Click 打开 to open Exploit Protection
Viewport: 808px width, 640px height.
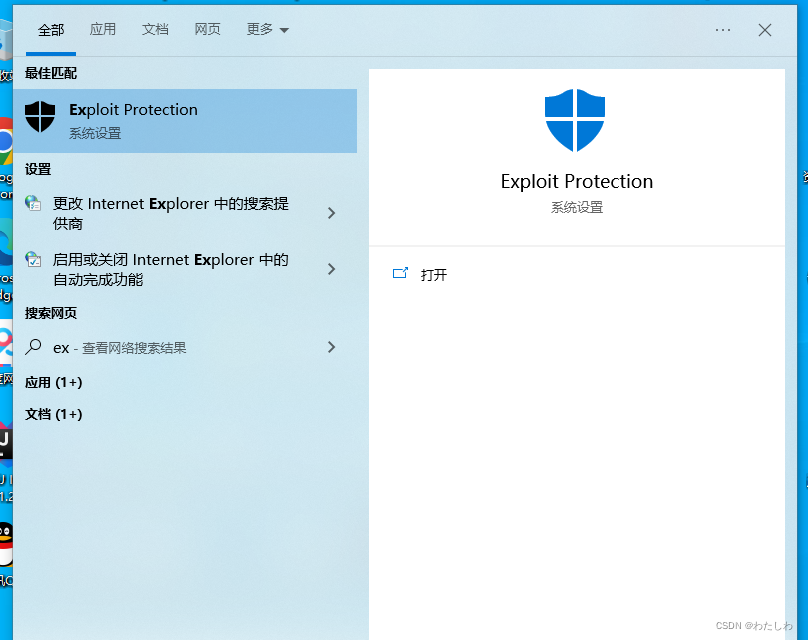click(434, 275)
